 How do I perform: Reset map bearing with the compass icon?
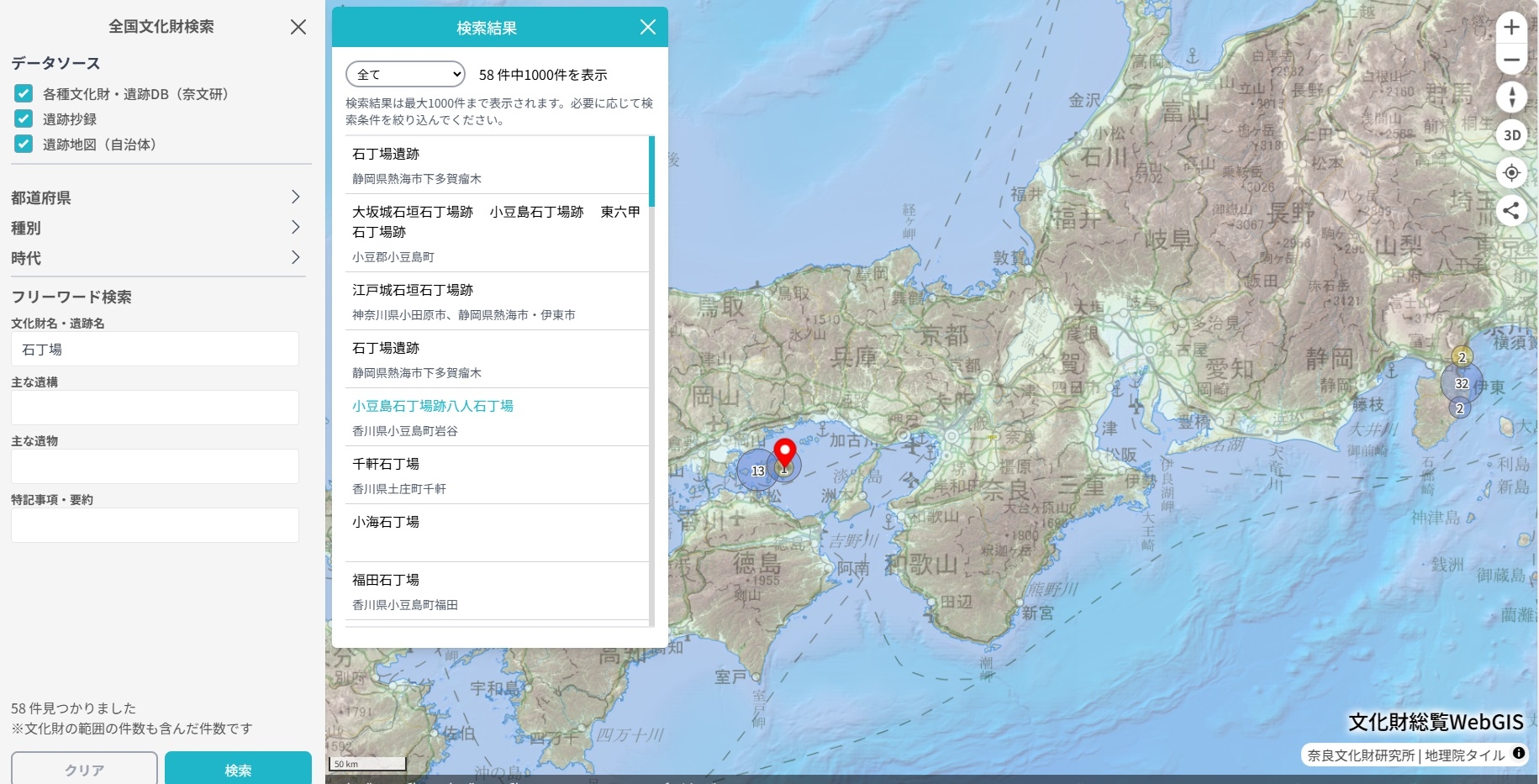click(1511, 97)
